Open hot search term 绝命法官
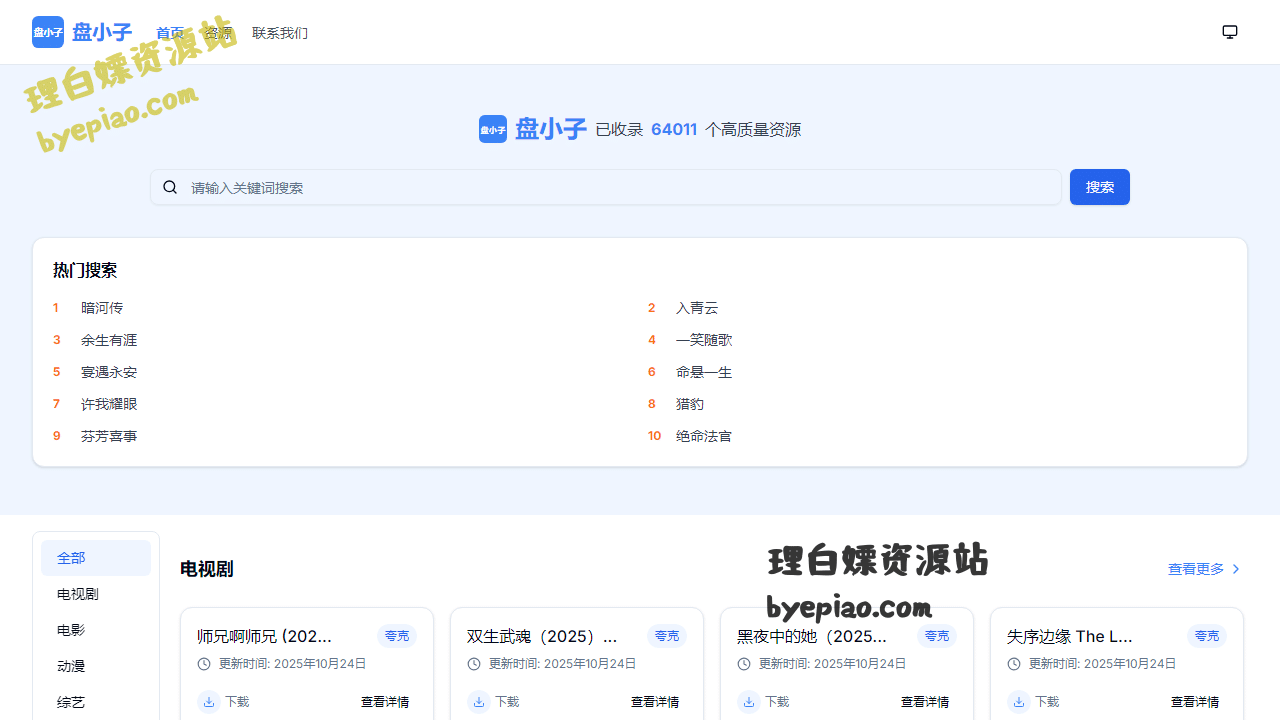This screenshot has height=720, width=1280. coord(704,436)
